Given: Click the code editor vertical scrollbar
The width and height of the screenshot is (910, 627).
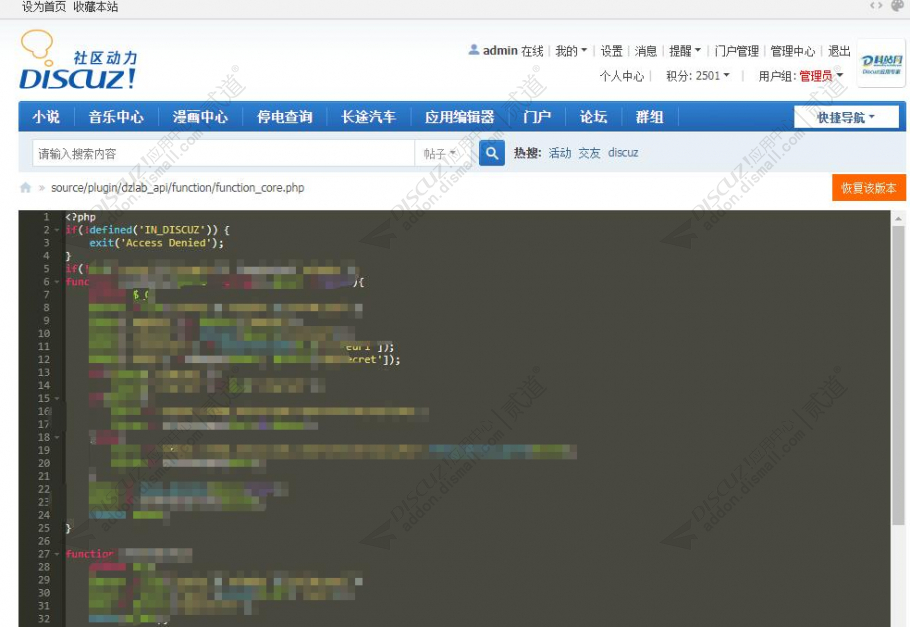Looking at the screenshot, I should point(898,375).
